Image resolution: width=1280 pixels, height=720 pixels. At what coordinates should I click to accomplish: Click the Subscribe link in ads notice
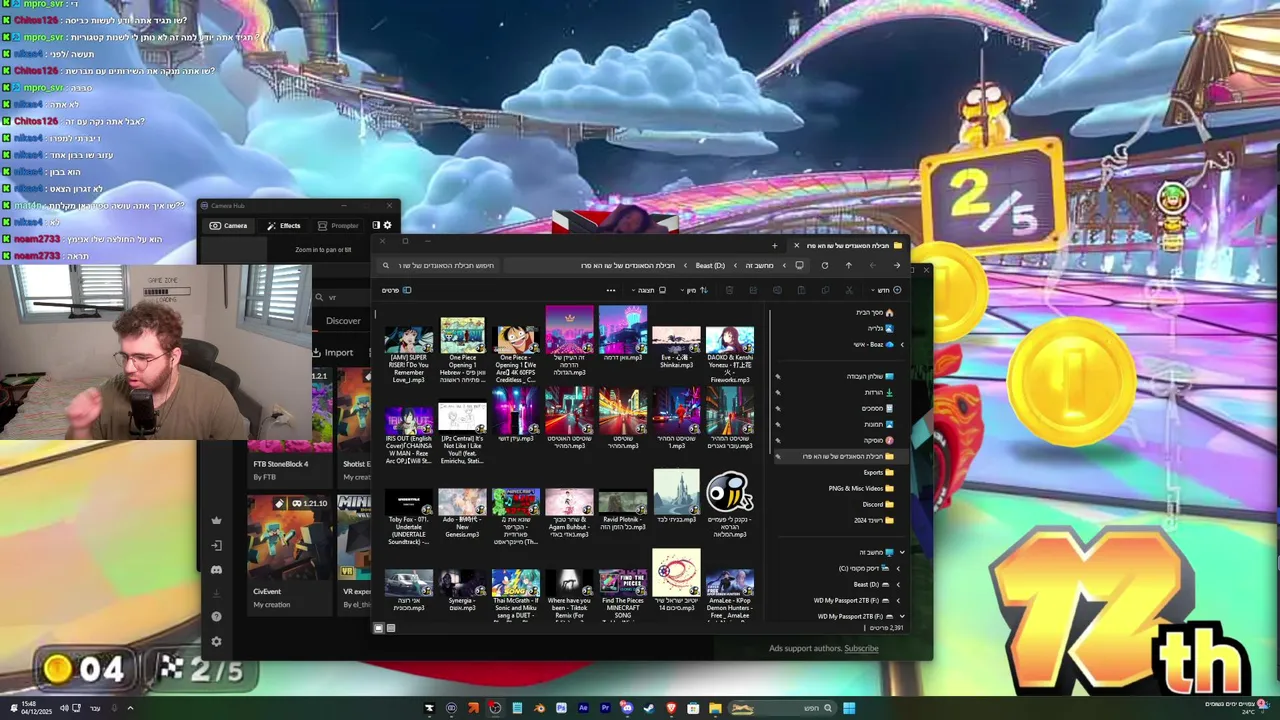(x=861, y=648)
